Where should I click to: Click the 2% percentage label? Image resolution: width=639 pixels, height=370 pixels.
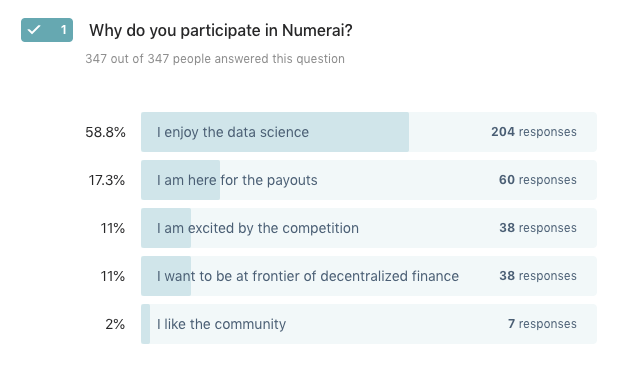click(x=115, y=324)
